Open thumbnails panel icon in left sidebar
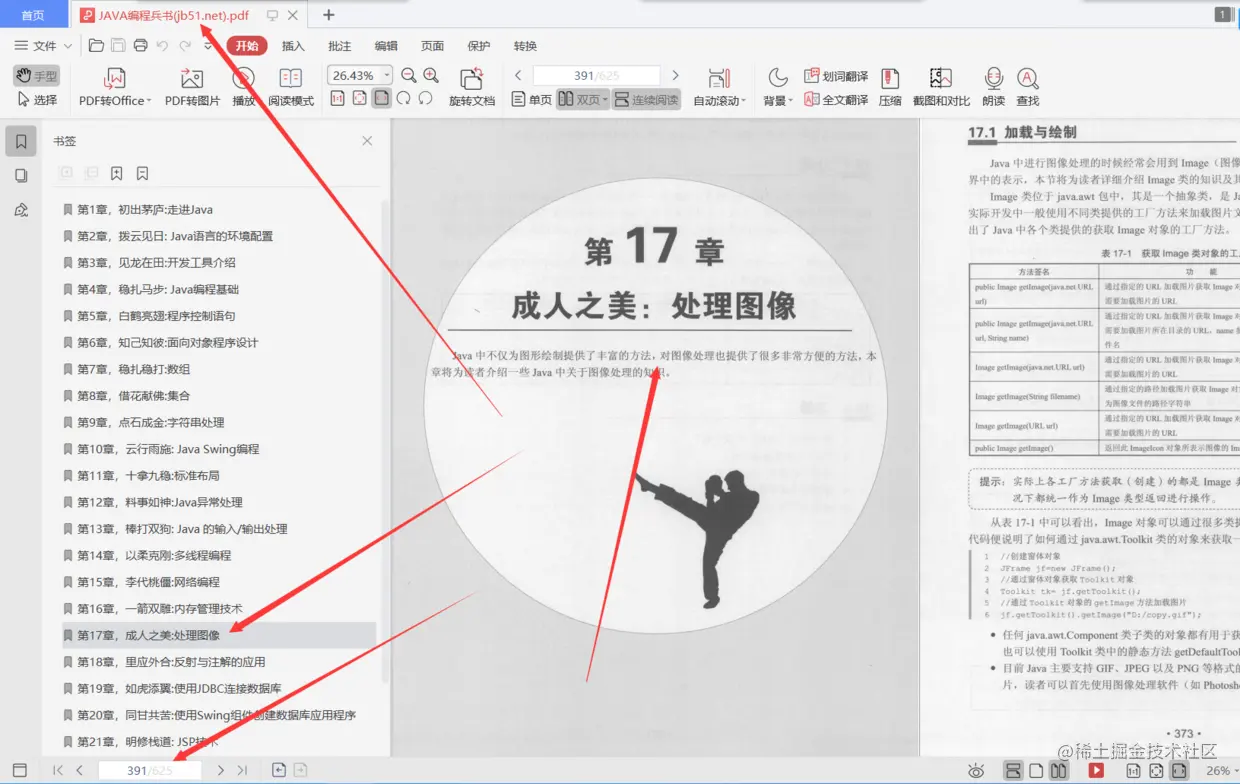 point(21,175)
